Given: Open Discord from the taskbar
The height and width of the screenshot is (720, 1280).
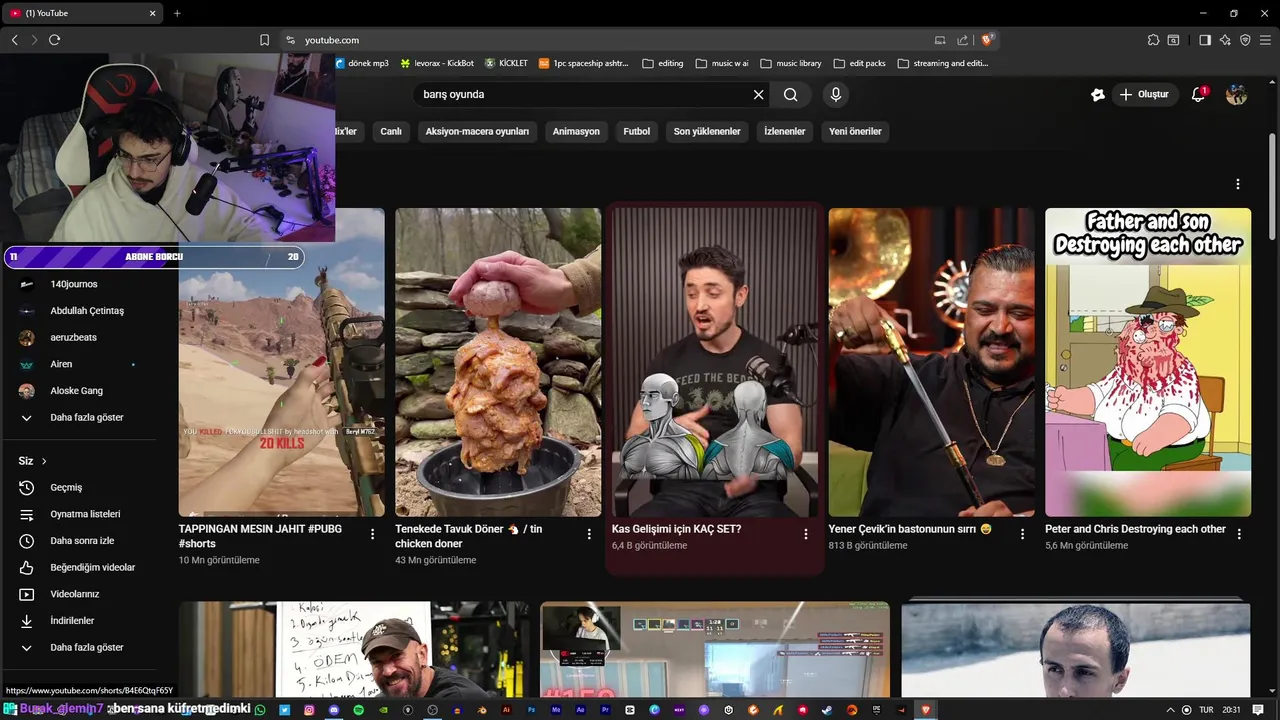Looking at the screenshot, I should pyautogui.click(x=334, y=710).
